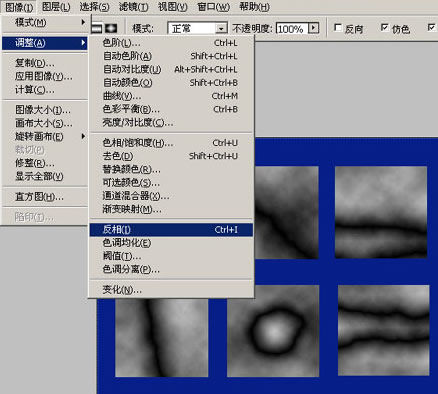Screen dimensions: 438x394
Task: Open the 视图(V) menu
Action: click(x=173, y=7)
